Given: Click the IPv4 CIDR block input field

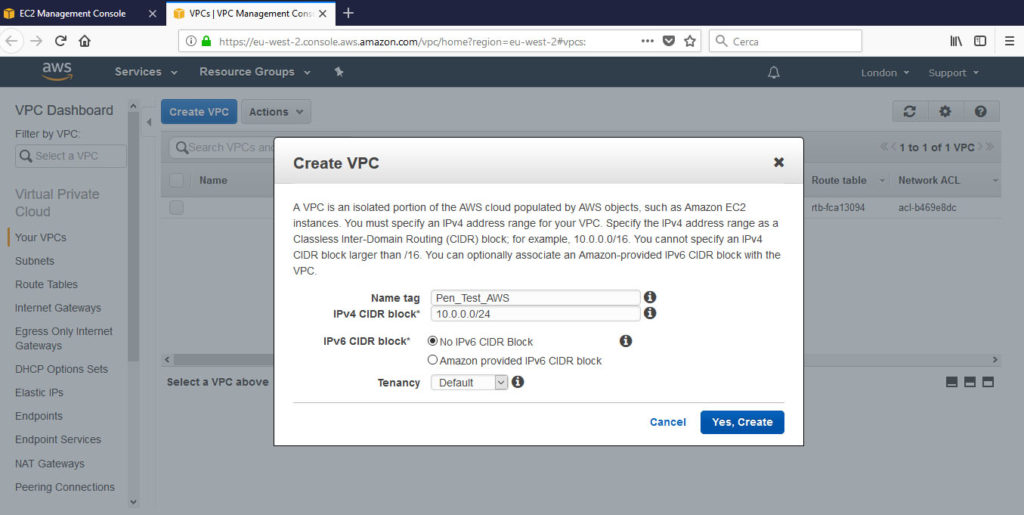Looking at the screenshot, I should [536, 314].
